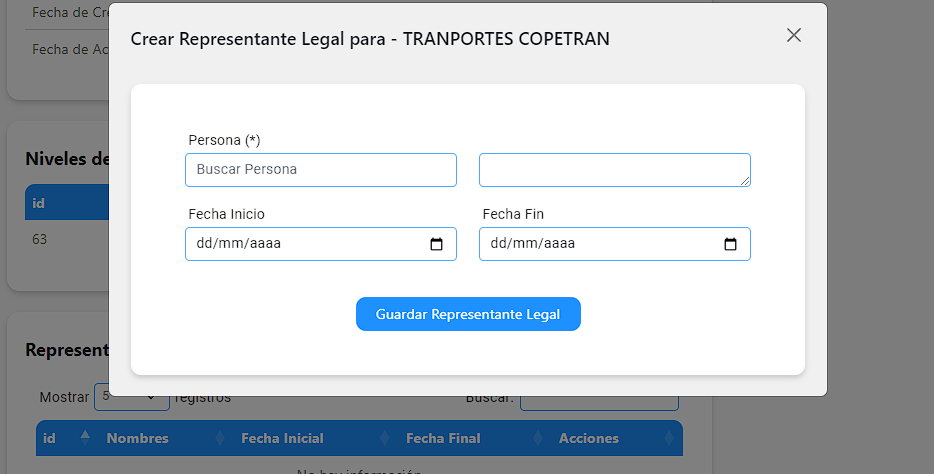934x474 pixels.
Task: Sort table by id column
Action: [65, 438]
